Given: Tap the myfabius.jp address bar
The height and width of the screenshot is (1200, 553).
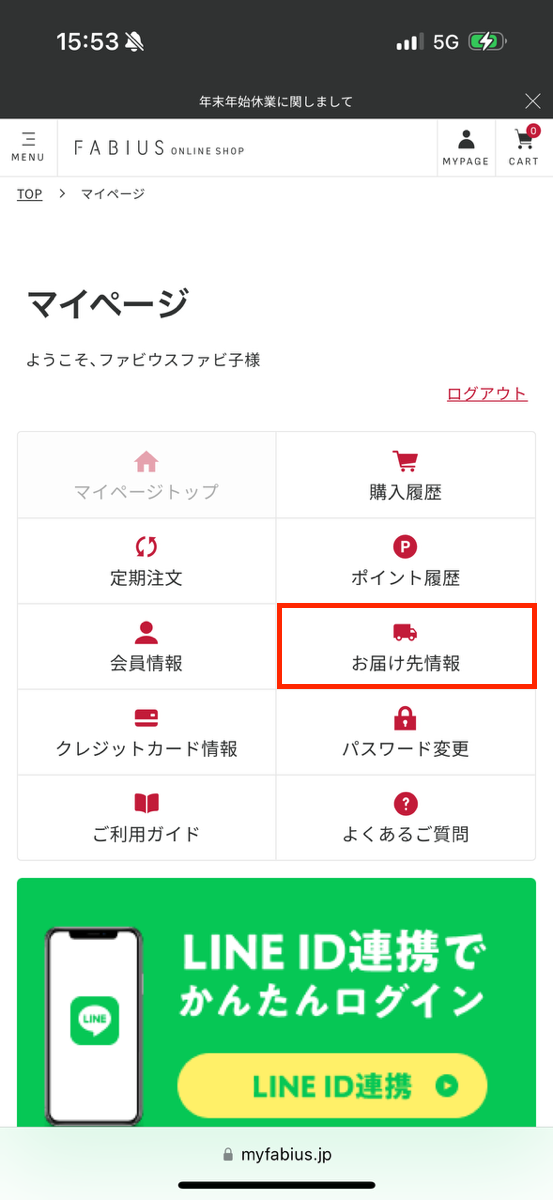Looking at the screenshot, I should click(276, 1154).
